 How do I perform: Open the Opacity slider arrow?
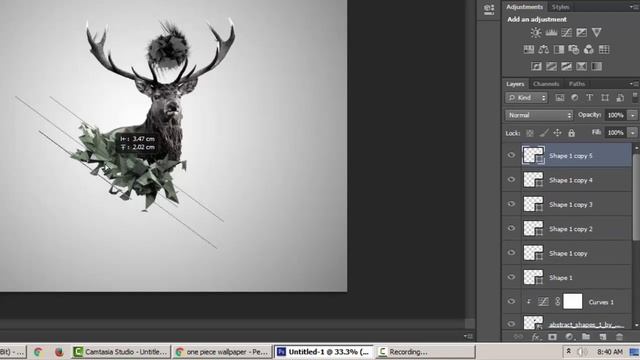tap(633, 115)
